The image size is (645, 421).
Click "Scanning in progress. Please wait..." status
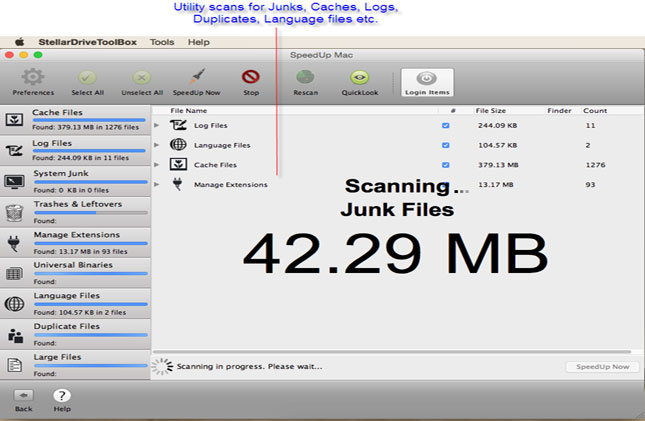pyautogui.click(x=249, y=366)
